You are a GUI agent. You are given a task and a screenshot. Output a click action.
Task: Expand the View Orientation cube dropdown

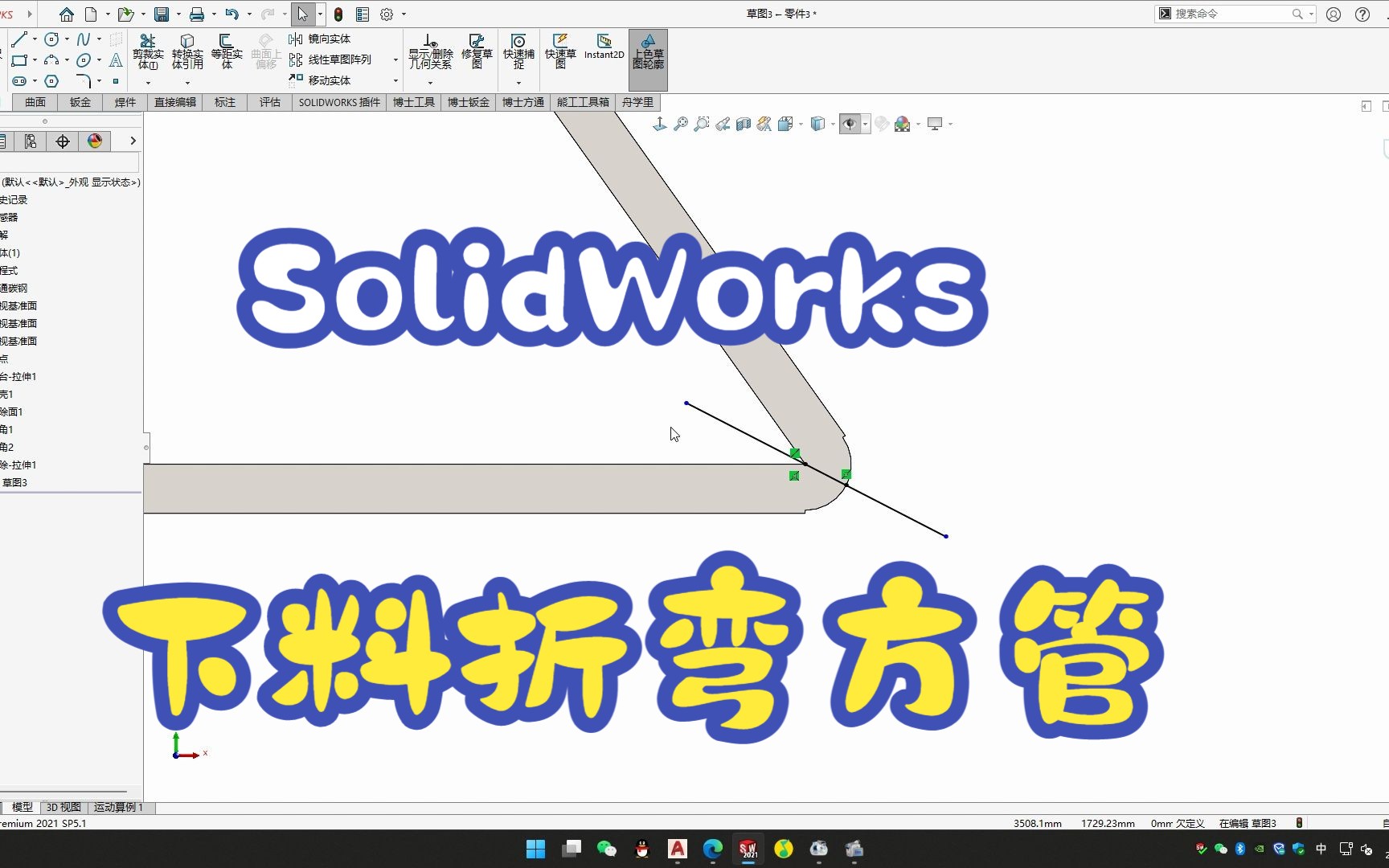(833, 124)
